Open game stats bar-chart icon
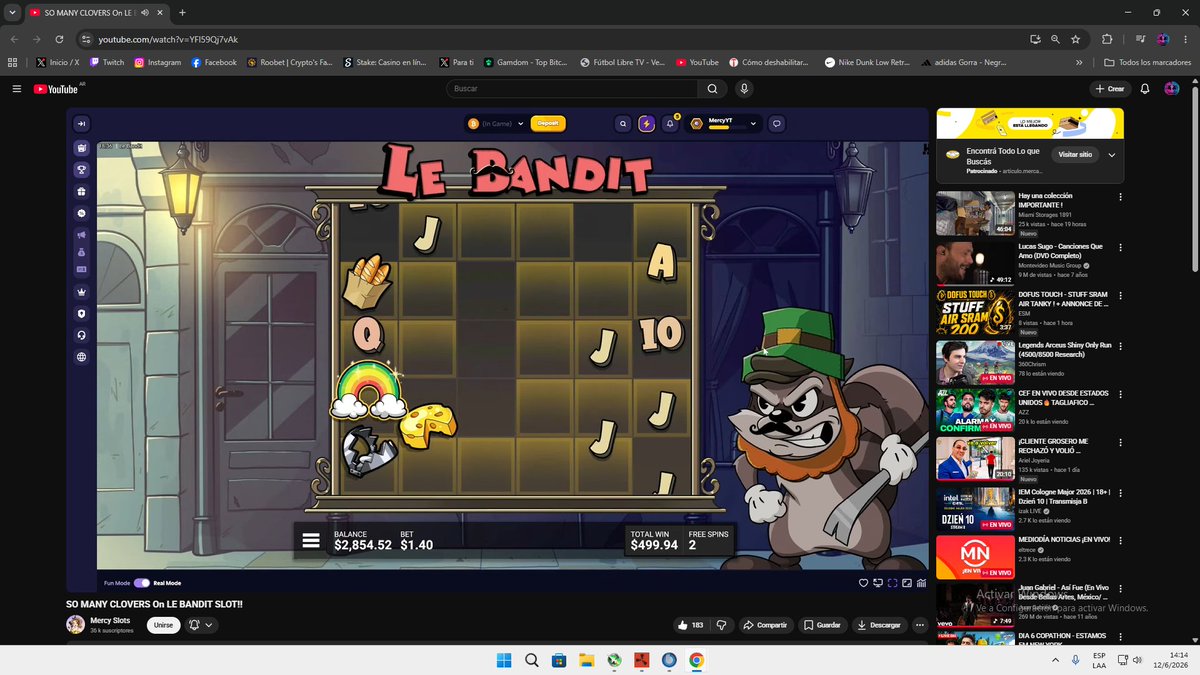This screenshot has width=1200, height=675. (921, 583)
